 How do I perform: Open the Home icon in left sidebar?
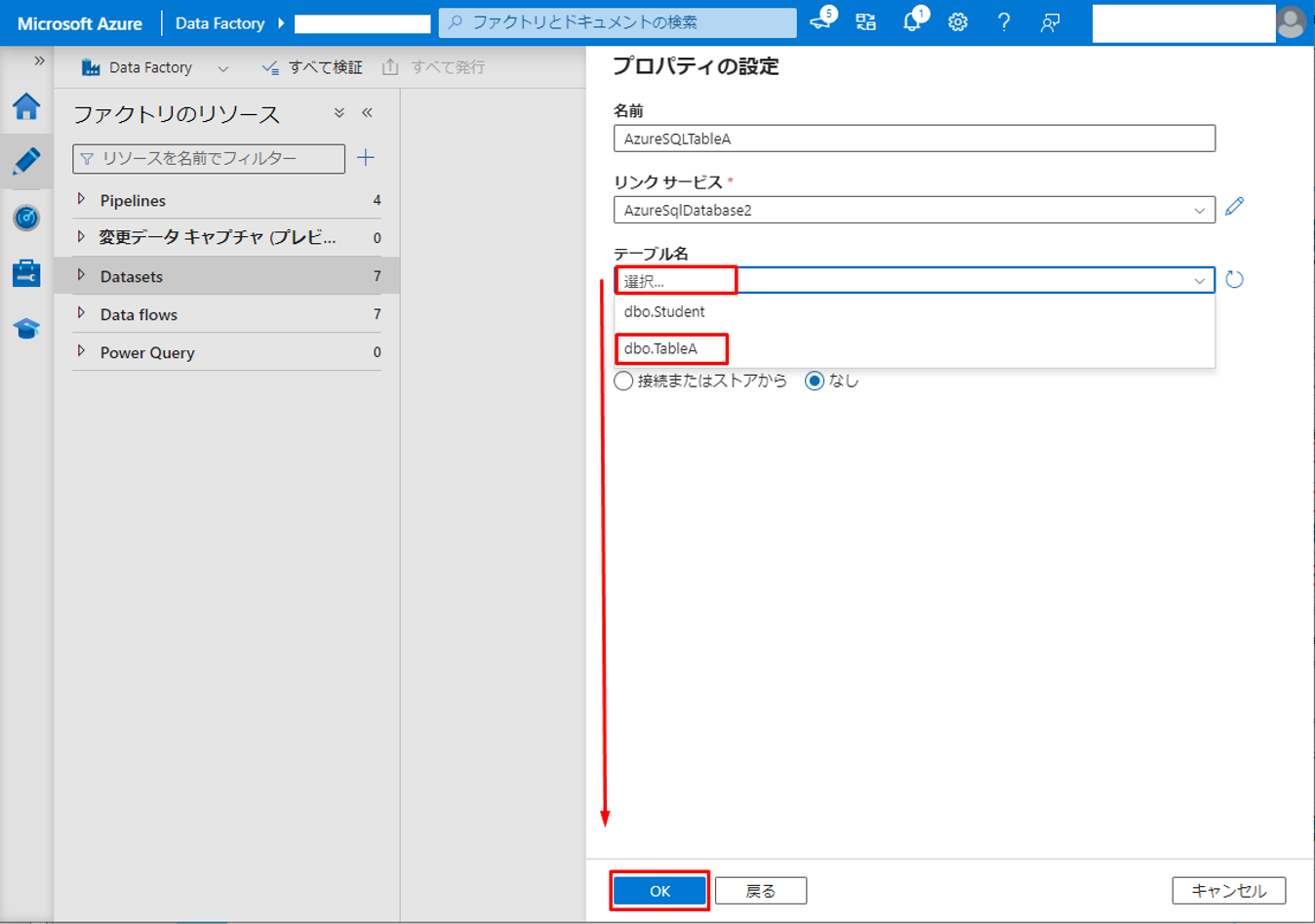point(26,106)
